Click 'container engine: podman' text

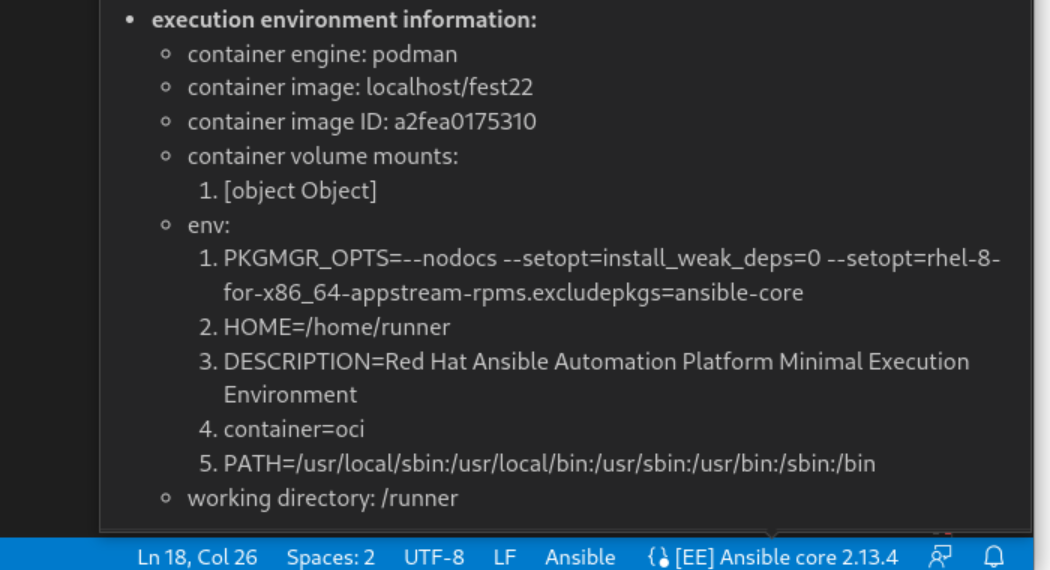pyautogui.click(x=322, y=54)
